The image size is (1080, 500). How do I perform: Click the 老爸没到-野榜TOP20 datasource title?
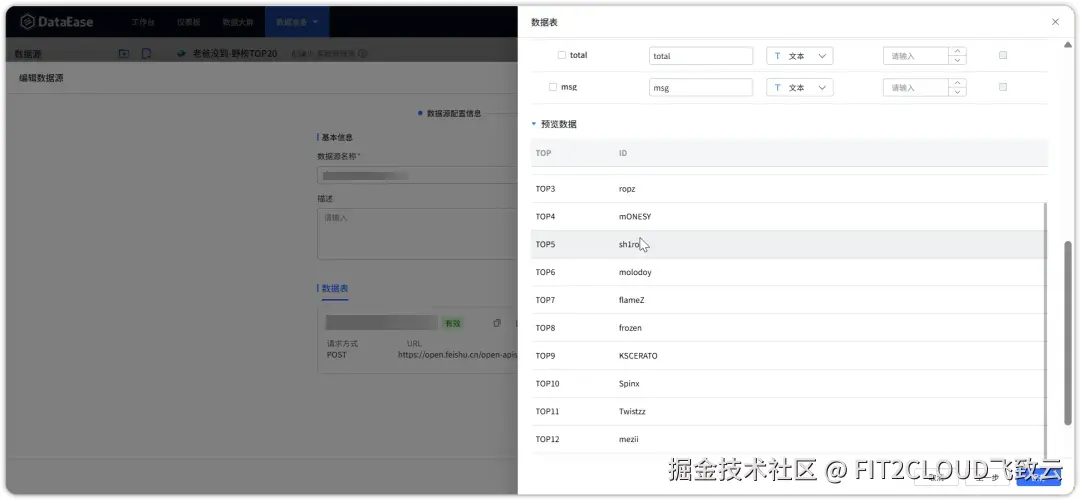235,54
